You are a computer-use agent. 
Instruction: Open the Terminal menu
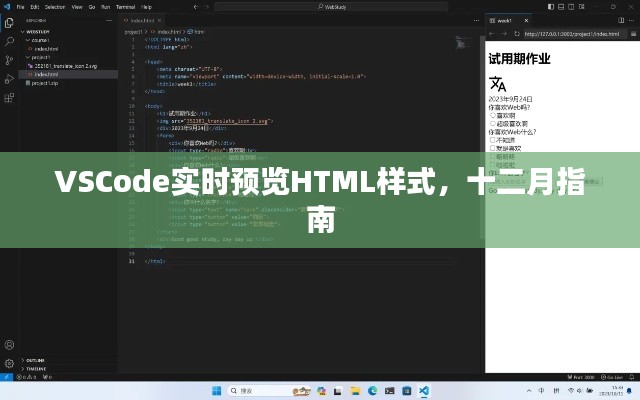[x=125, y=7]
